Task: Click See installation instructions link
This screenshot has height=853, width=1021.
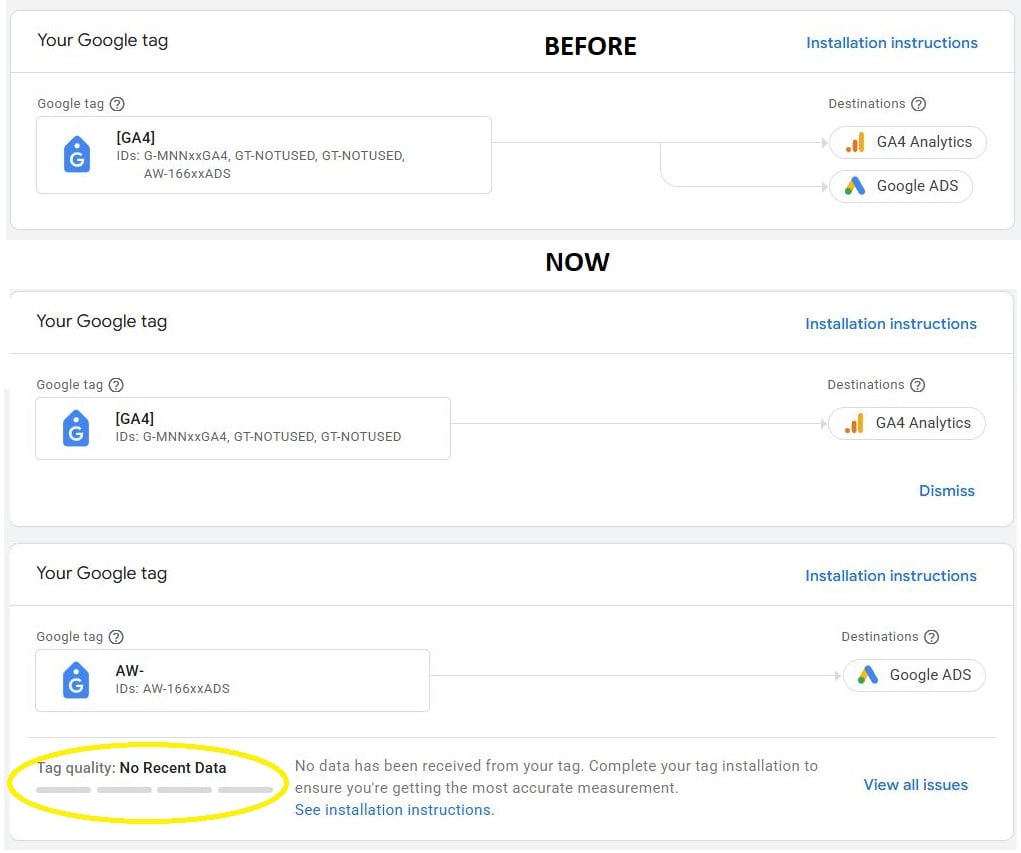Action: (x=394, y=810)
